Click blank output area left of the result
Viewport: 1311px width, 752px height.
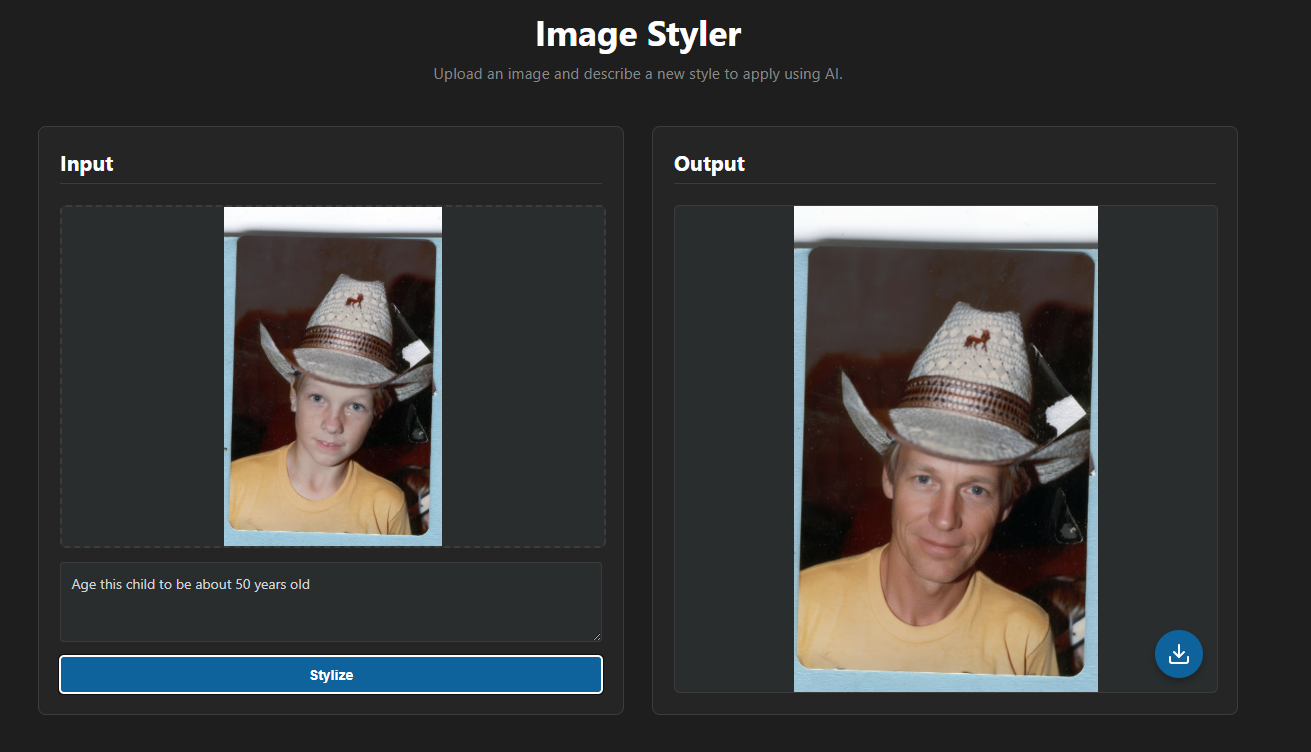coord(734,448)
